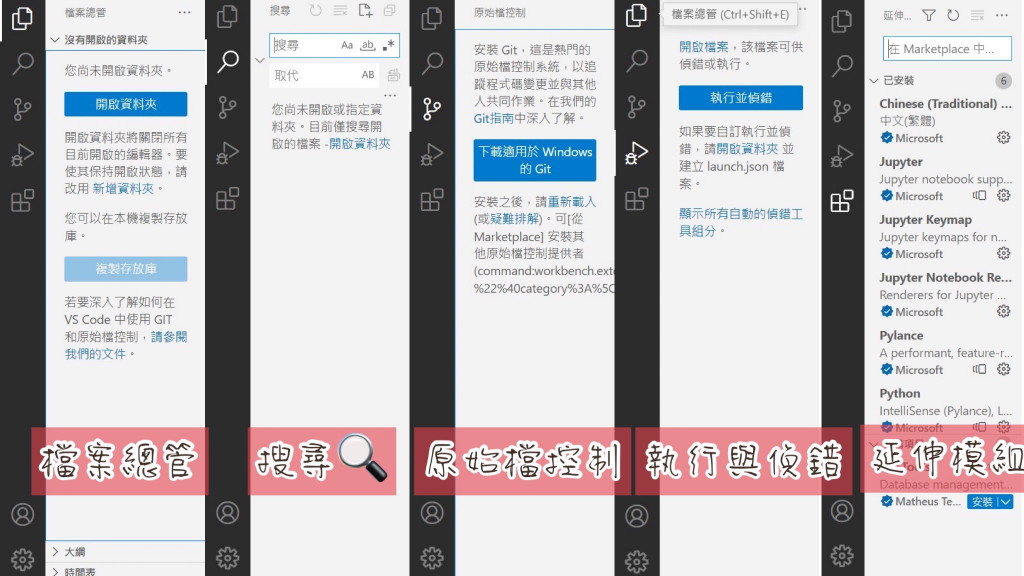The width and height of the screenshot is (1024, 576).
Task: Click highlighted Search icon beside the 搜尋 panel
Action: pos(228,61)
